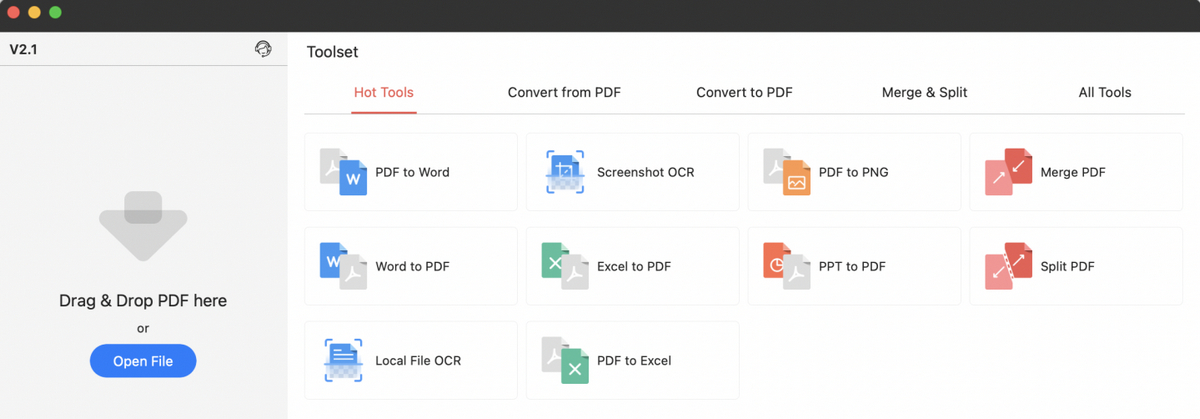
Task: Click the green macOS fullscreen button
Action: [55, 13]
